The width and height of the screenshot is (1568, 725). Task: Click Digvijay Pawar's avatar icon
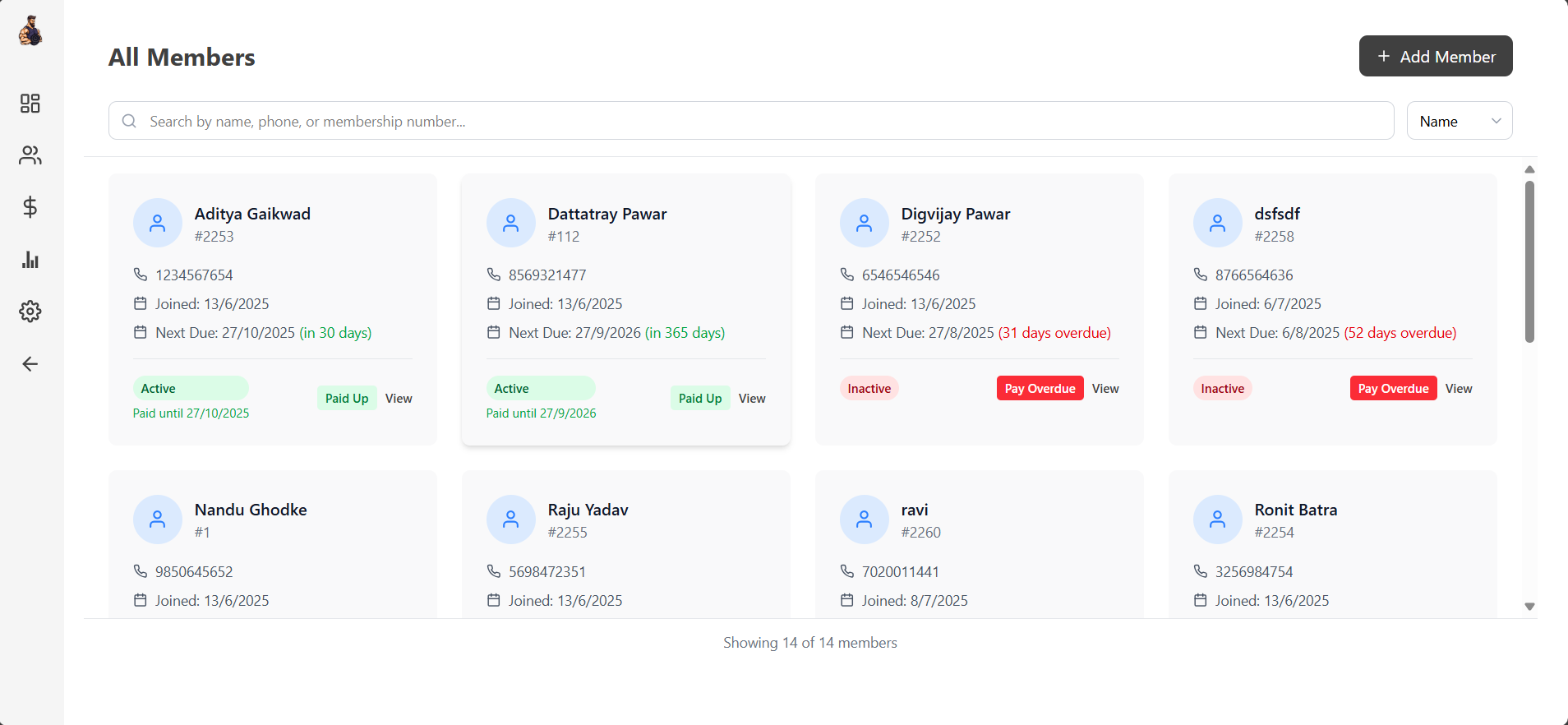click(865, 223)
